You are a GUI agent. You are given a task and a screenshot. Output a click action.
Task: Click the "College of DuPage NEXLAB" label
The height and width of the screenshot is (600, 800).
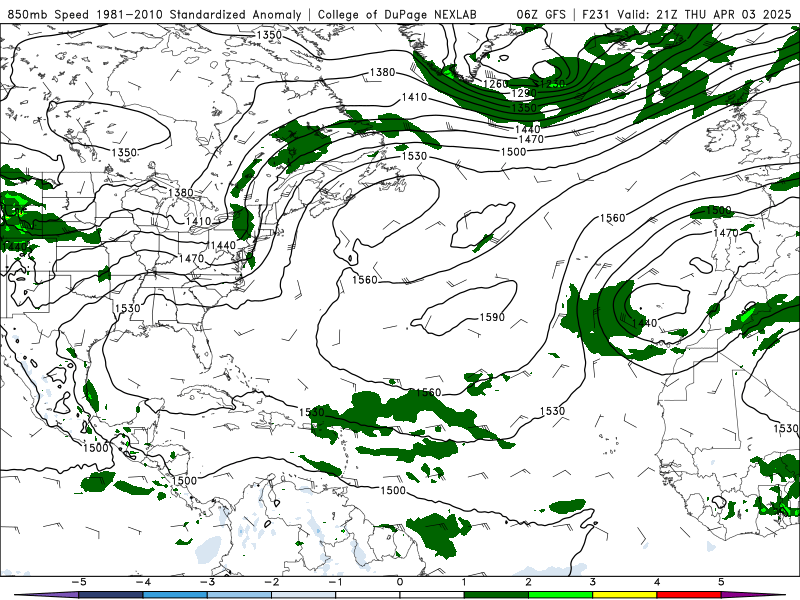pyautogui.click(x=397, y=14)
